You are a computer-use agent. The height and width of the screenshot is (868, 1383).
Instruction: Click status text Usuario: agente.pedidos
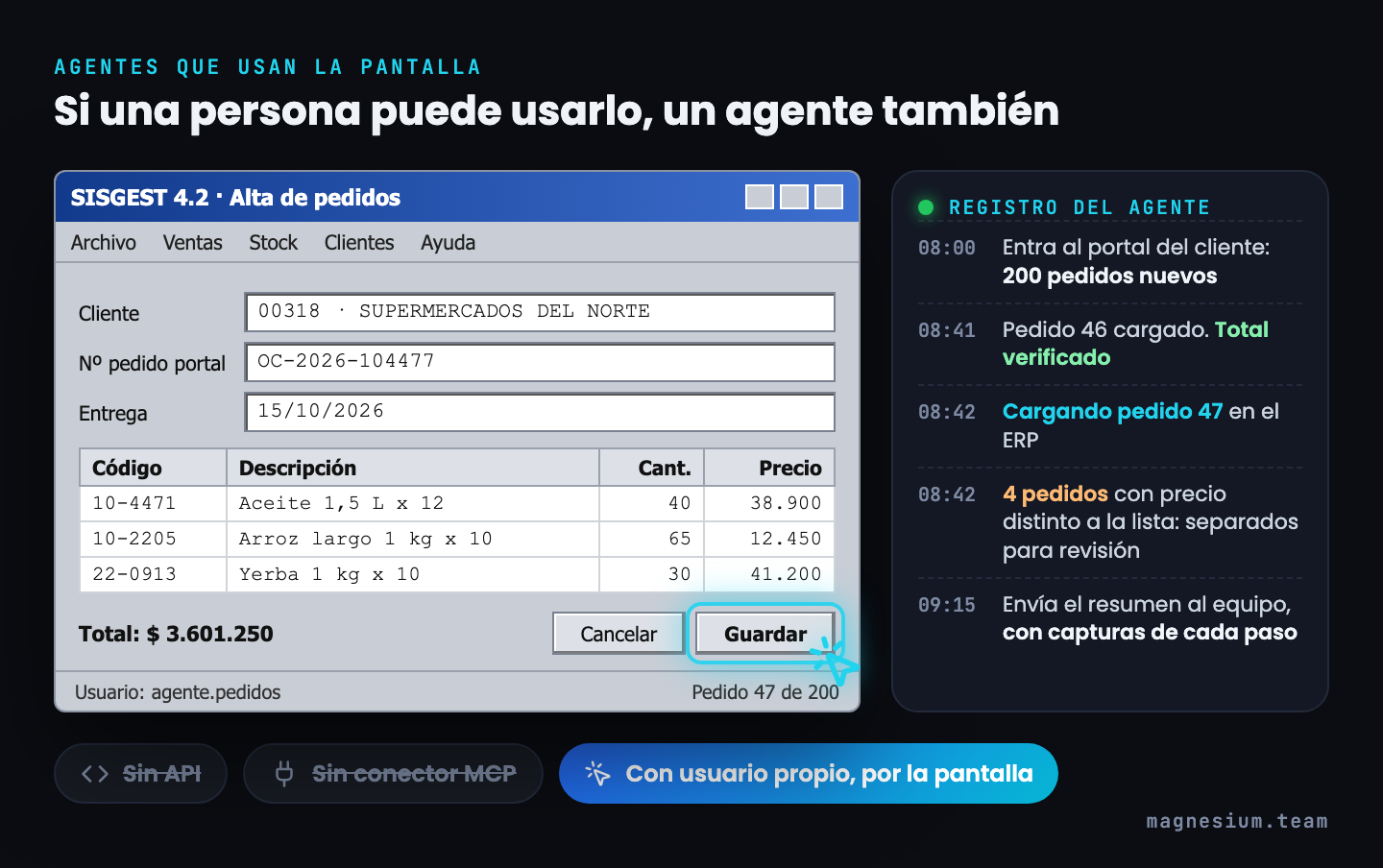[x=178, y=692]
